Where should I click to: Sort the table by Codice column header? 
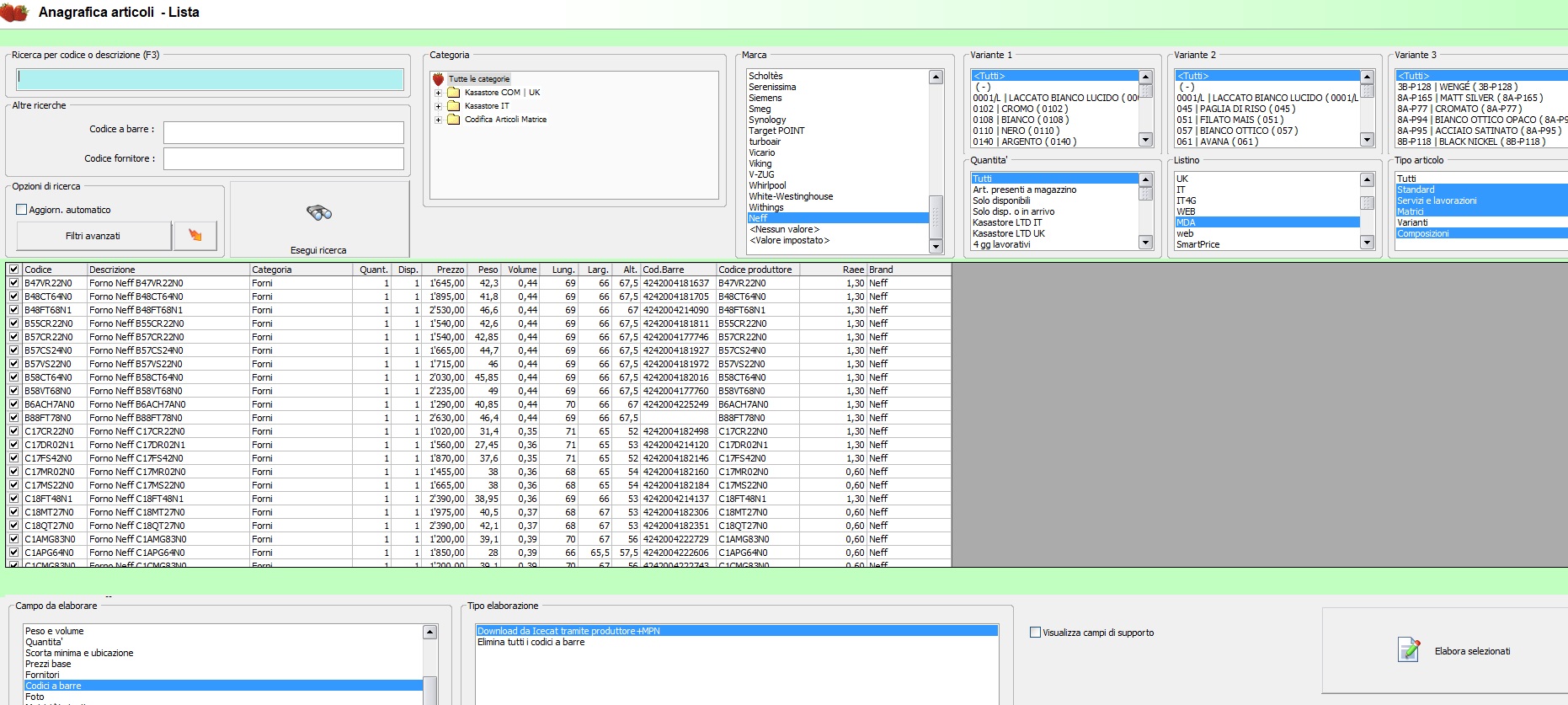tap(54, 270)
